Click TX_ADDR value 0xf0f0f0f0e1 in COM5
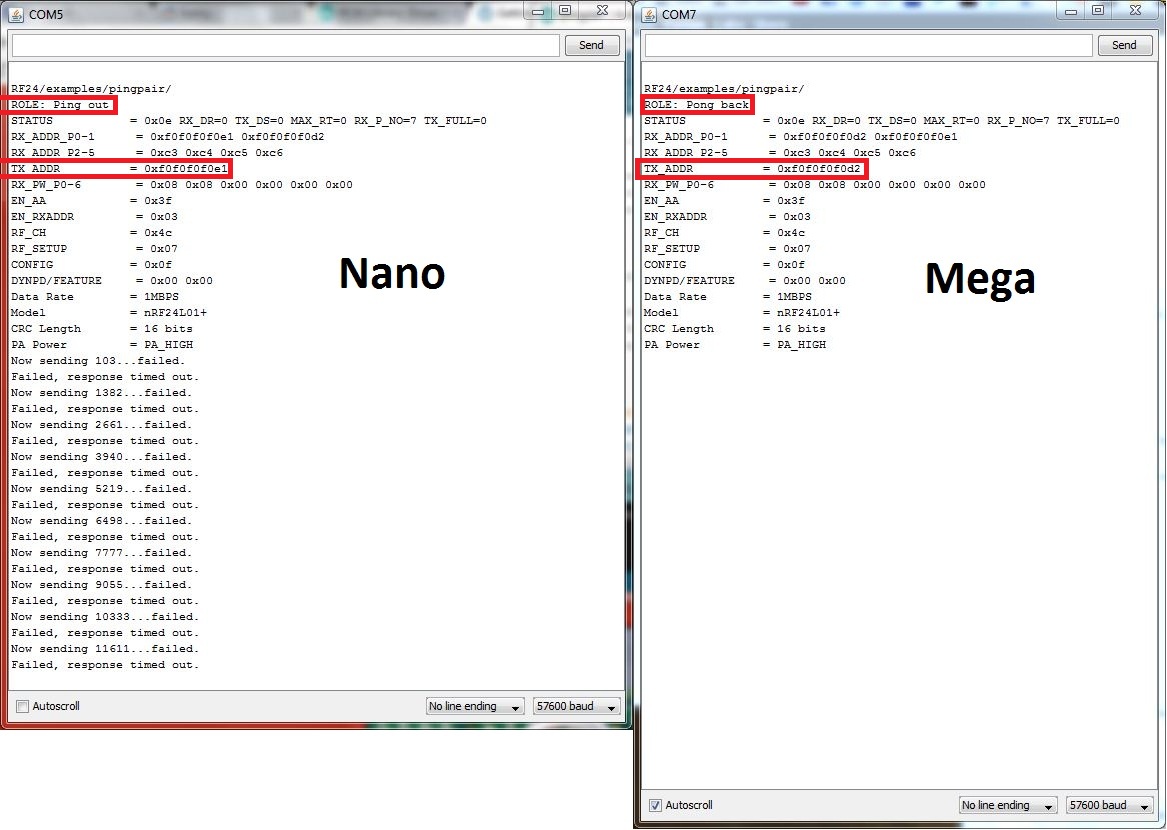Screen dimensions: 1167x830 pos(185,169)
